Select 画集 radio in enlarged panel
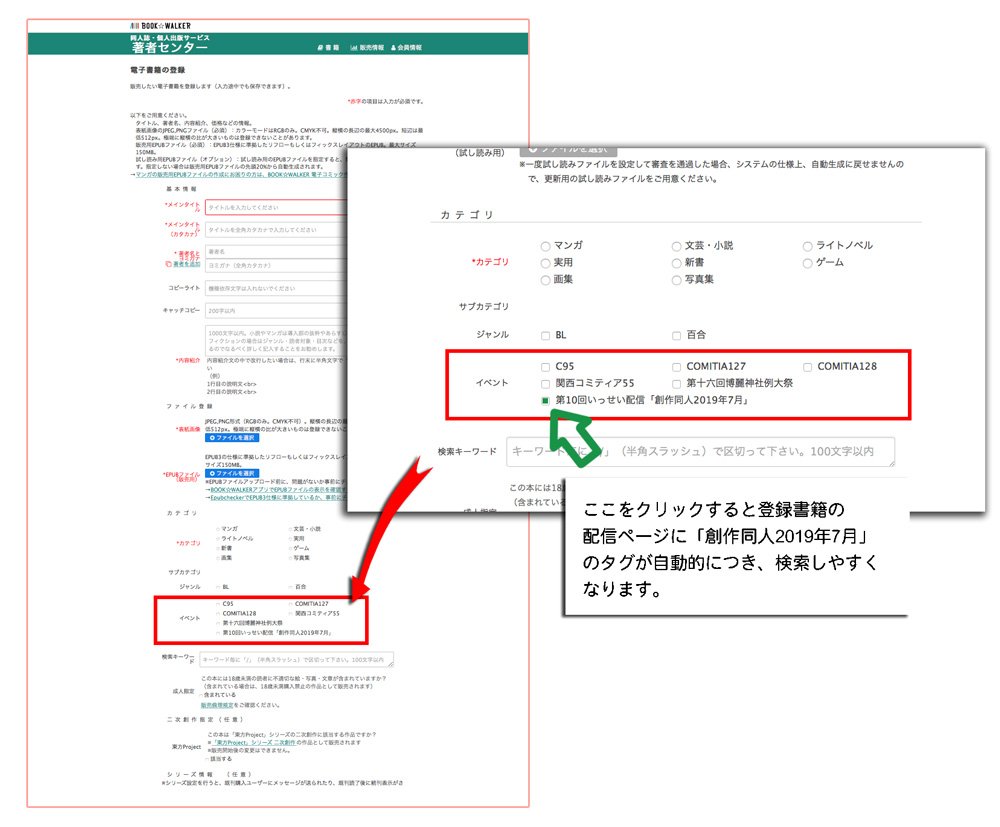 [x=545, y=281]
